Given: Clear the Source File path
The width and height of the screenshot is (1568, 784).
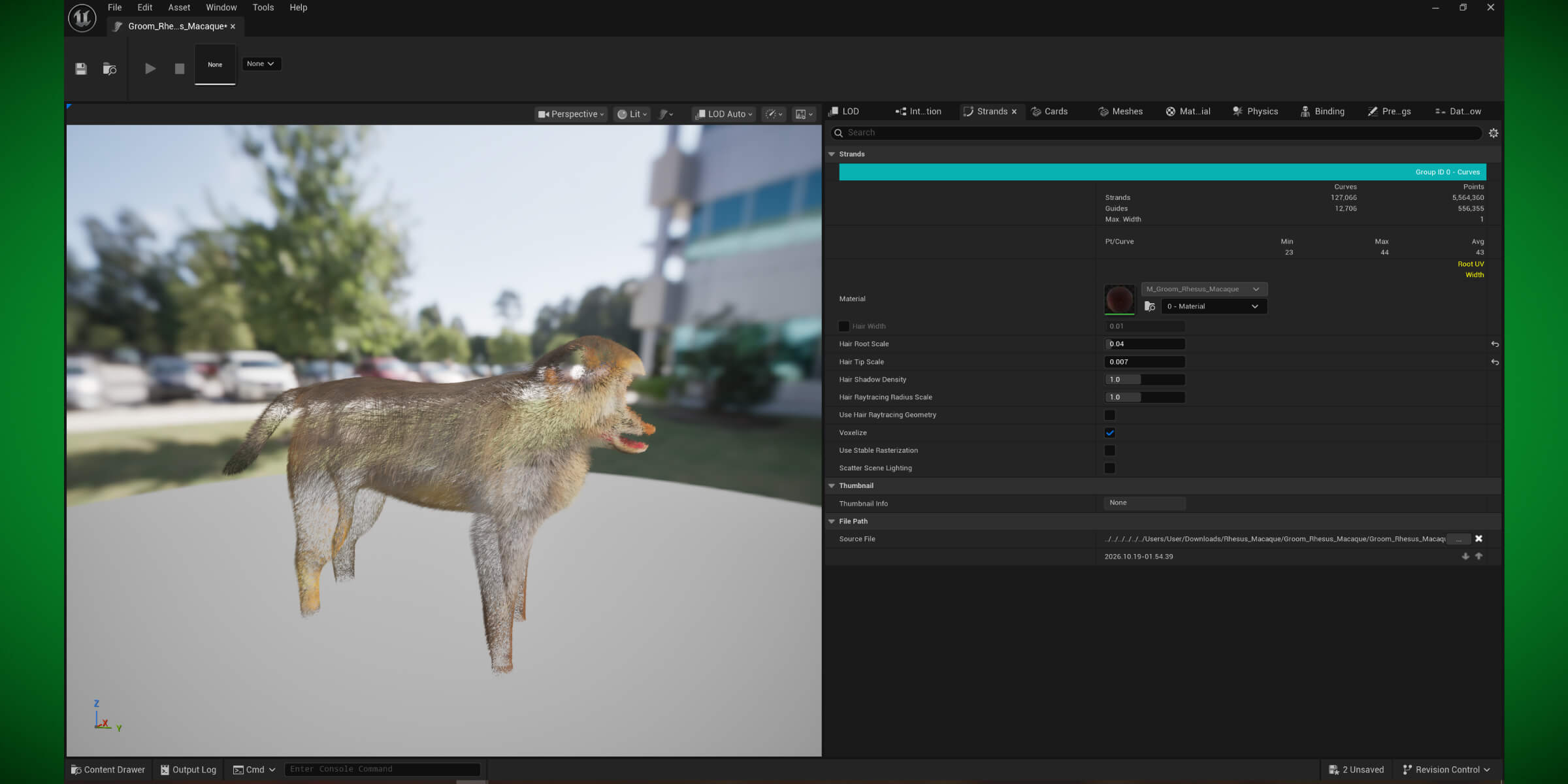Looking at the screenshot, I should tap(1478, 539).
